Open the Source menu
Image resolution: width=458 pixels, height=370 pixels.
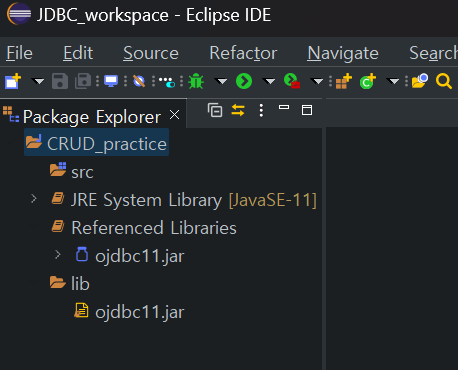[x=151, y=53]
